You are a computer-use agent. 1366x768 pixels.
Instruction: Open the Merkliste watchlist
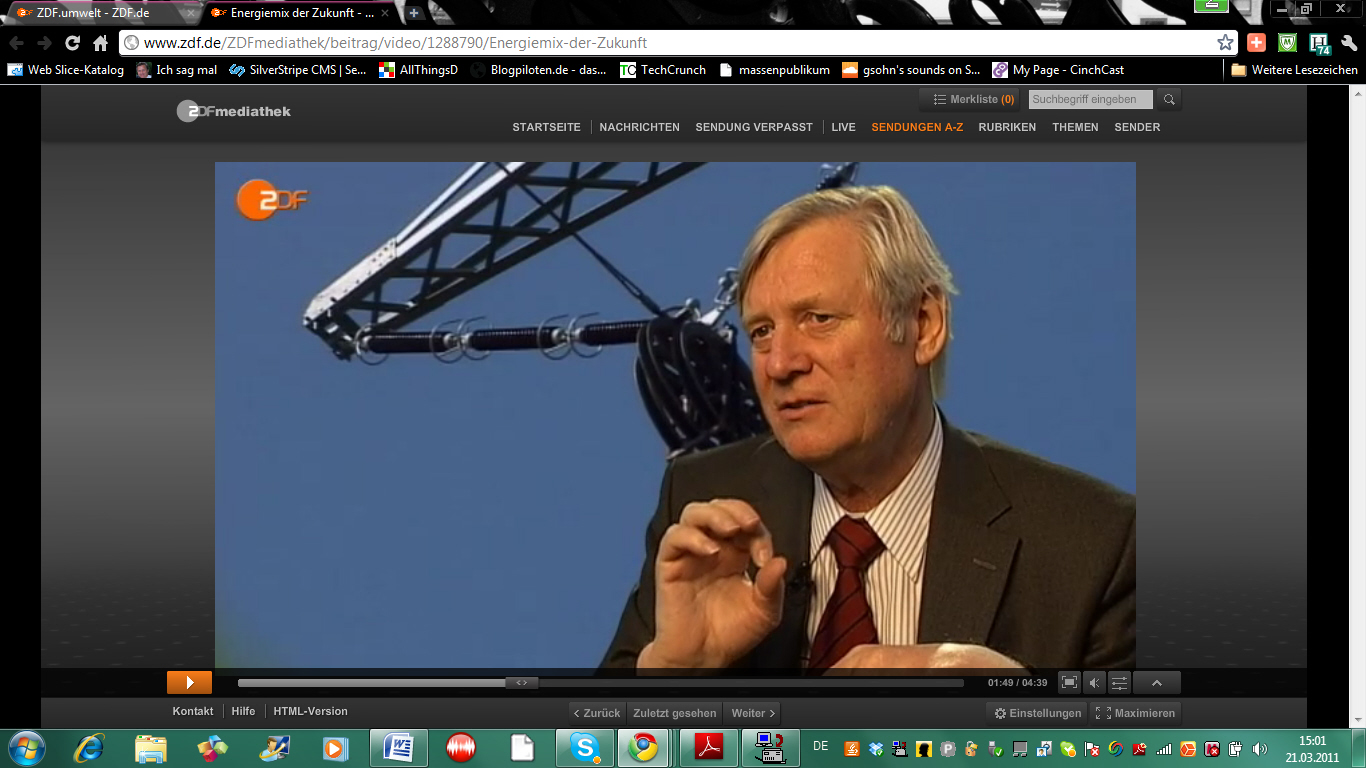coord(974,99)
